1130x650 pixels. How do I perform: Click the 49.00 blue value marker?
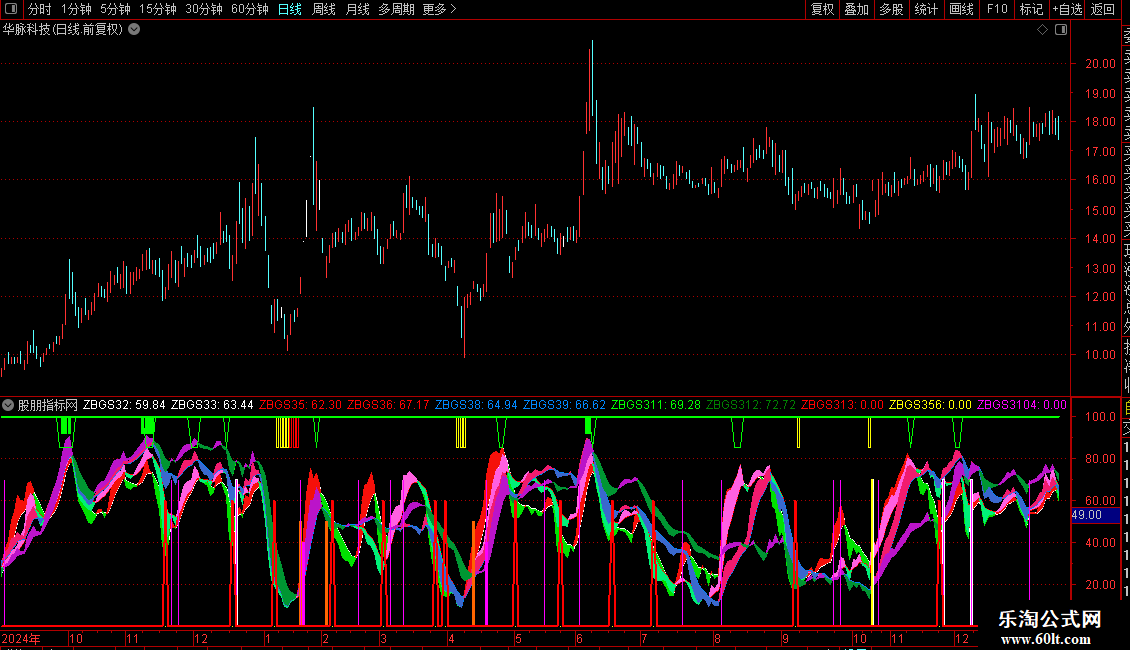pos(1086,515)
